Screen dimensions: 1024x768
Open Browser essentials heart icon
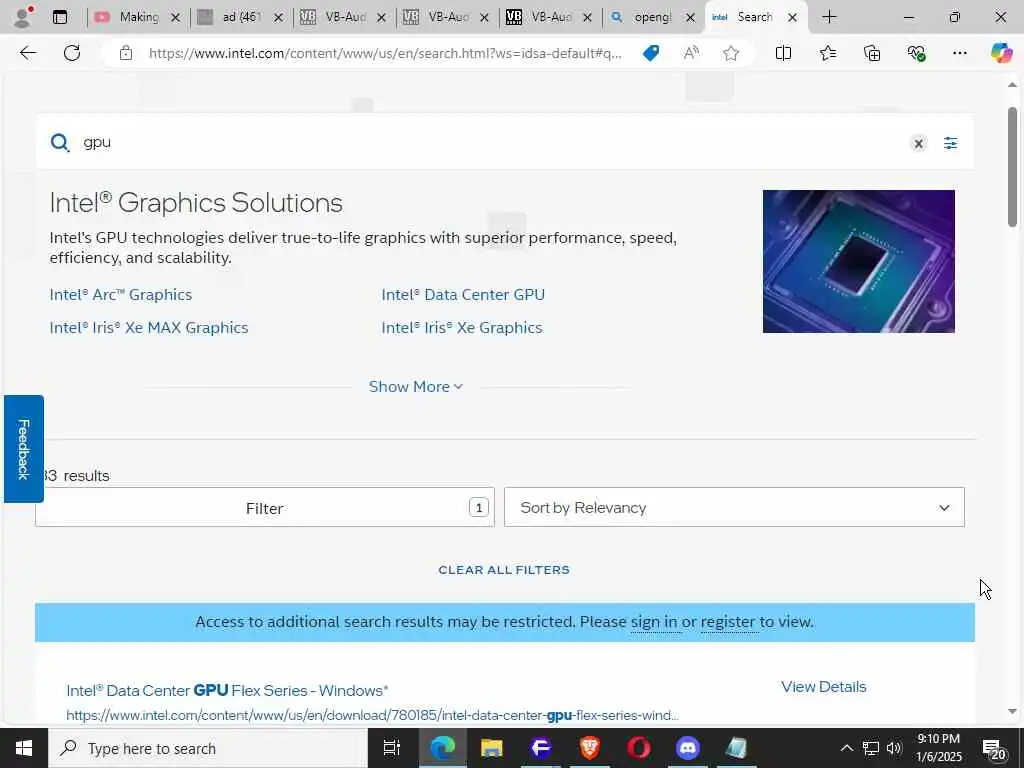(x=916, y=53)
